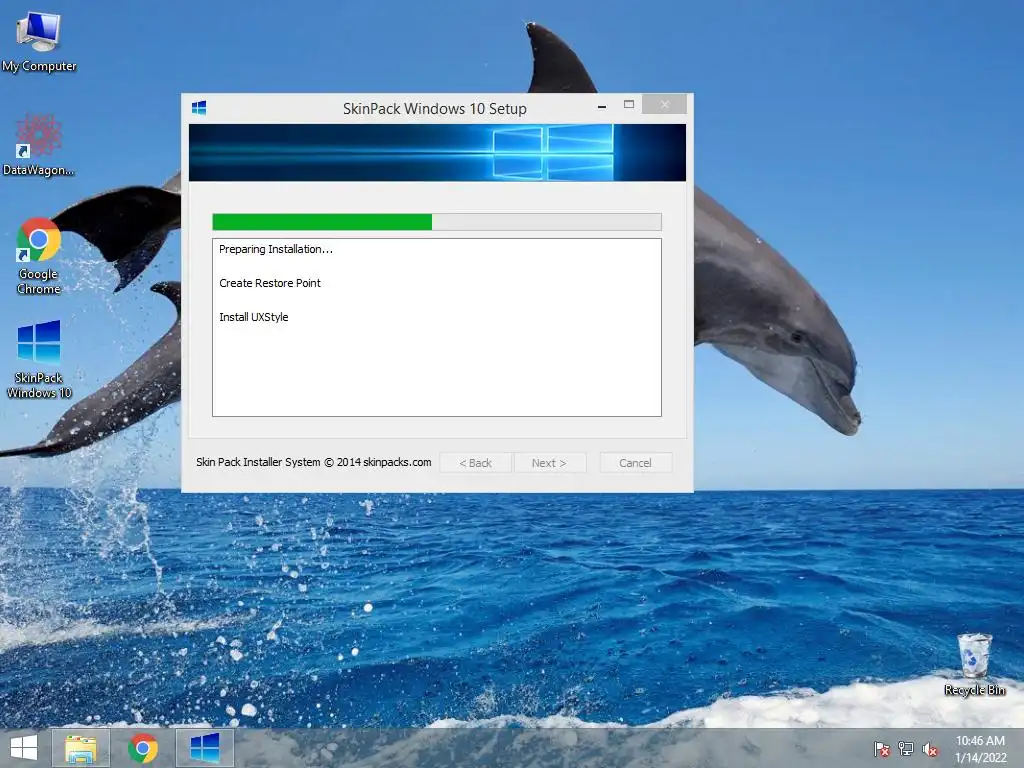Click the Windows Start button in taskbar

click(x=24, y=748)
